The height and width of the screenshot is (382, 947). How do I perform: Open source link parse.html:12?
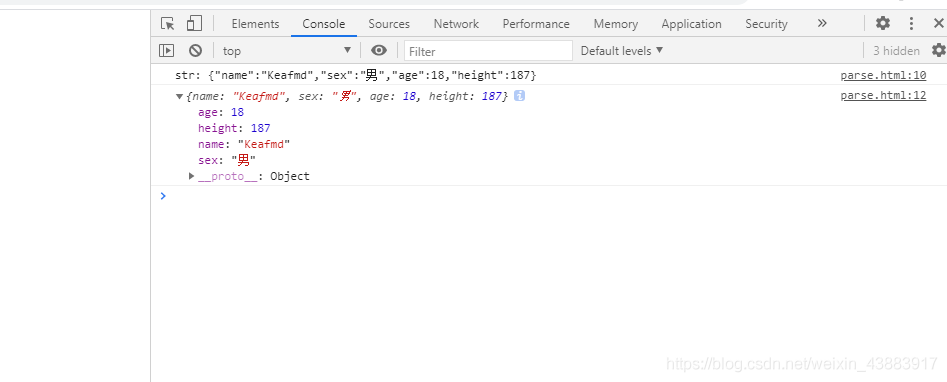[883, 96]
